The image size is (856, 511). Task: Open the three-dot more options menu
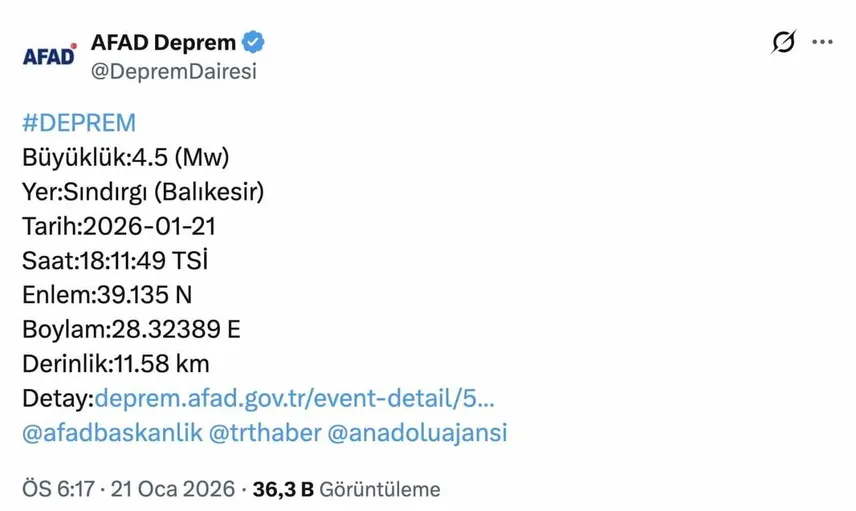point(822,42)
